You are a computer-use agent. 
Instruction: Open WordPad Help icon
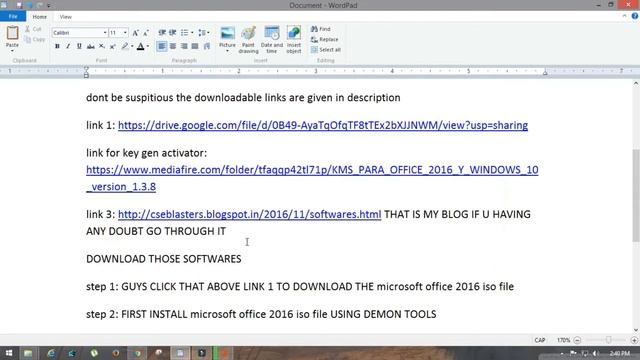(x=635, y=16)
